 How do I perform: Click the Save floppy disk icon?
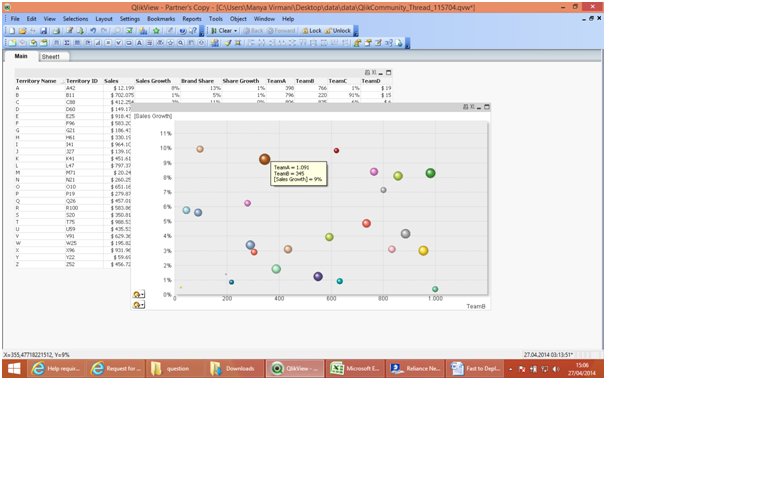pos(44,30)
